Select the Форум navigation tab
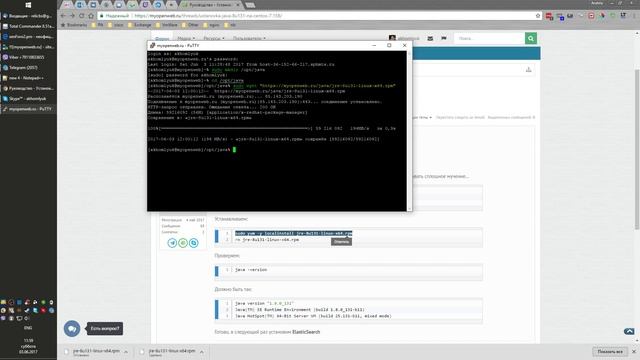 pos(162,38)
